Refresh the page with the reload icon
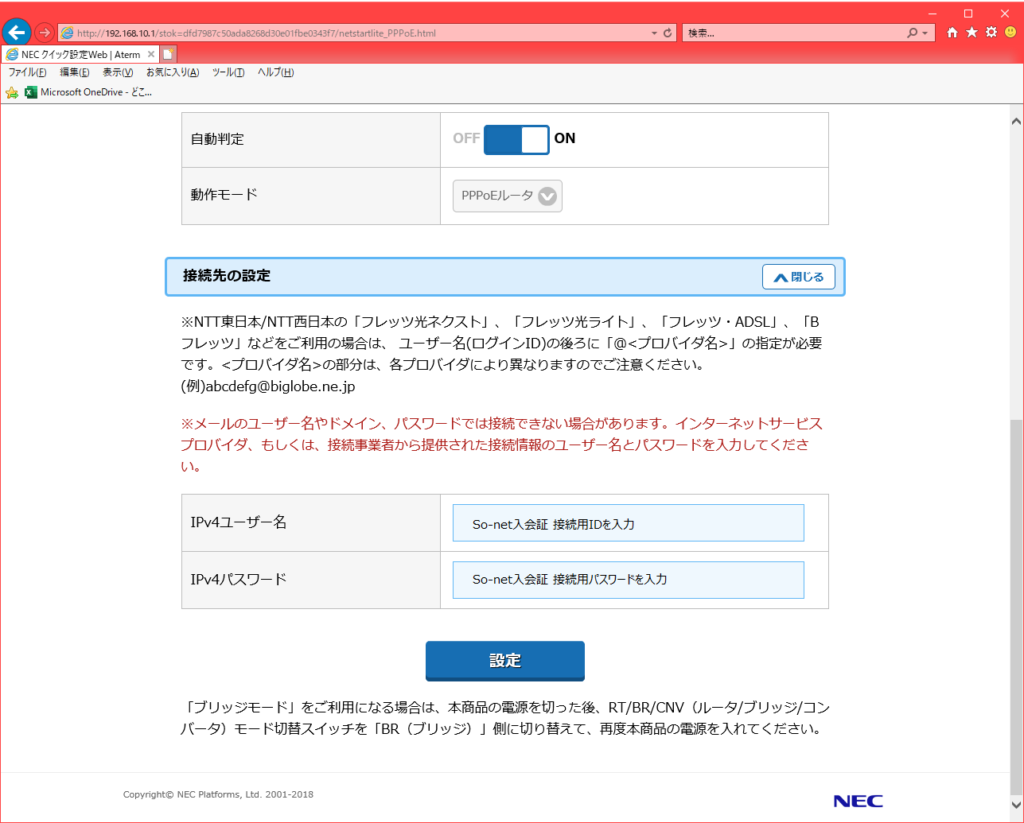This screenshot has height=823, width=1024. pyautogui.click(x=667, y=31)
